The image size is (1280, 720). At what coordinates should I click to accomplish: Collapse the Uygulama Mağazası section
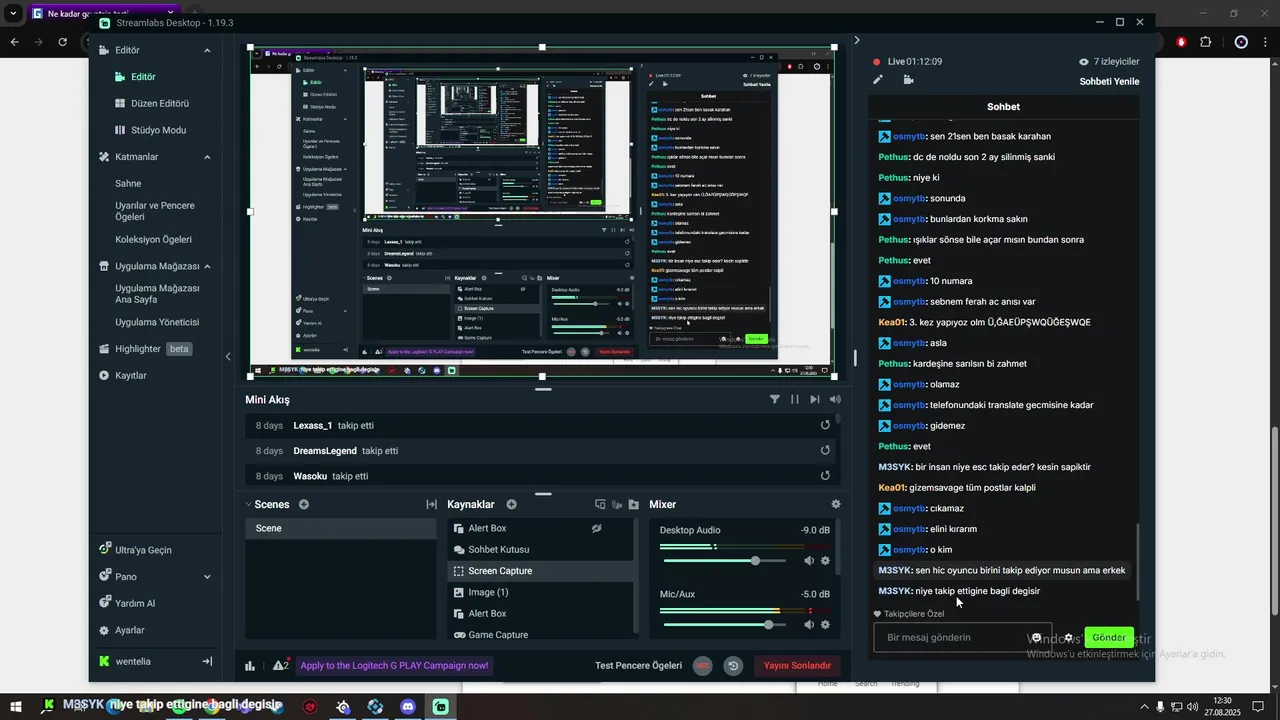coord(207,267)
